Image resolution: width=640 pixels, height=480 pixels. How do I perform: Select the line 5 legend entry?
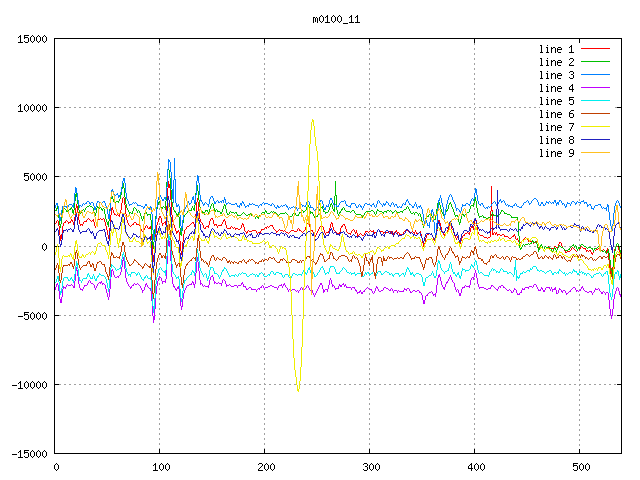click(x=556, y=101)
